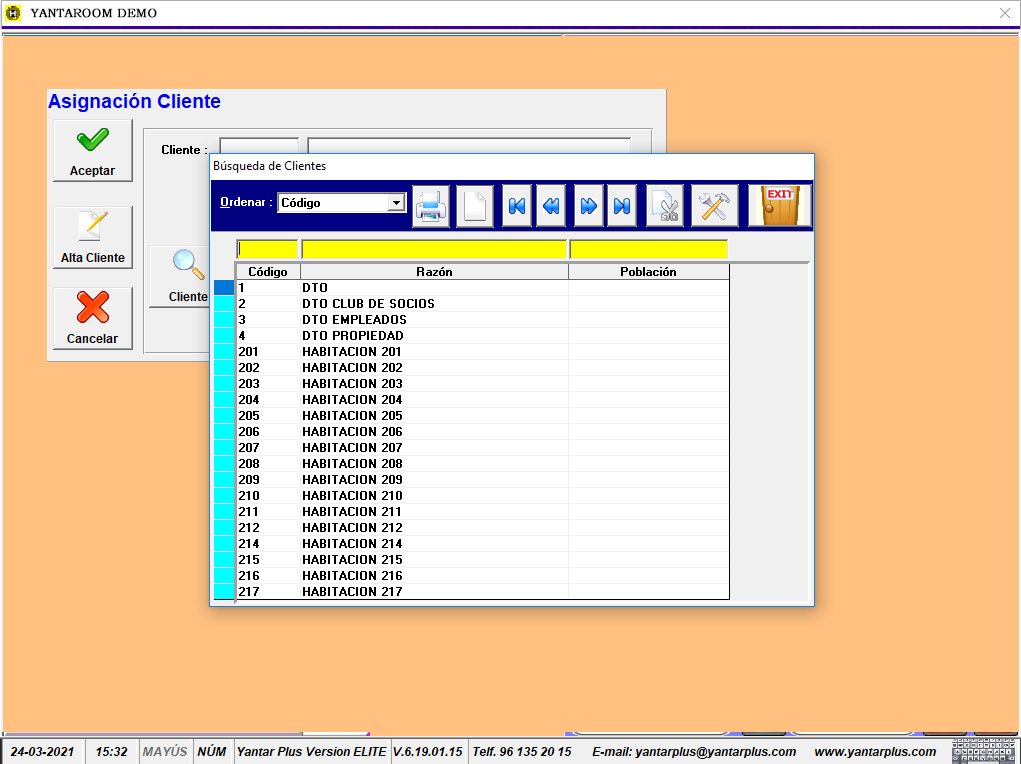This screenshot has height=764, width=1021.
Task: Click the Alta Cliente button
Action: [92, 239]
